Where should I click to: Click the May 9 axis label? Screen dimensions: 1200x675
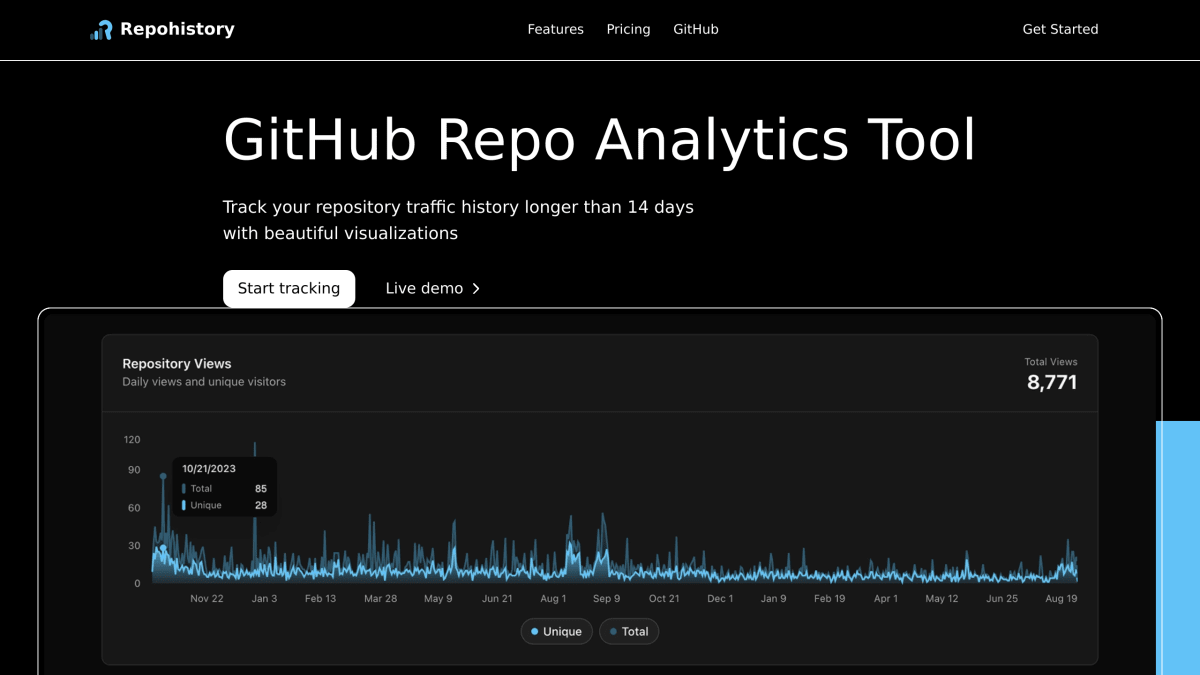point(438,598)
